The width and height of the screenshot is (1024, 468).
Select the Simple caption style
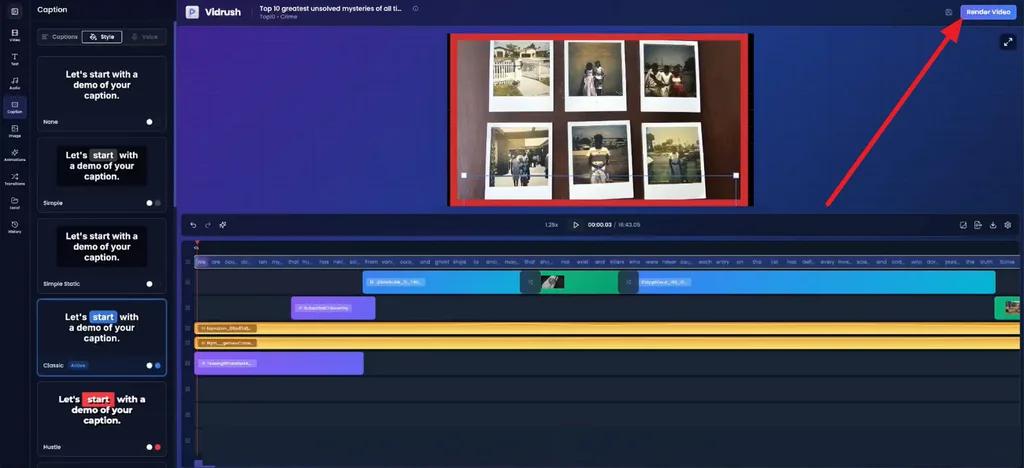(101, 174)
